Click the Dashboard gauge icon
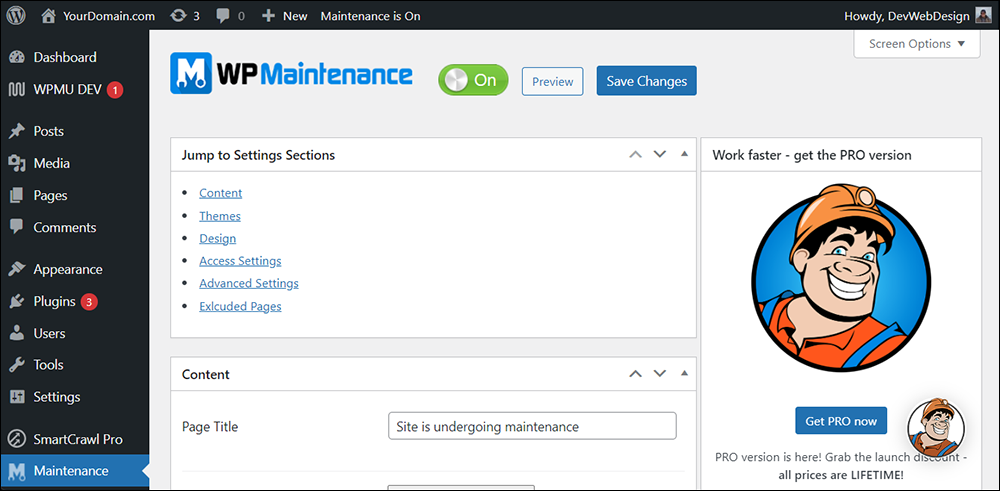Viewport: 1000px width, 491px height. point(17,57)
